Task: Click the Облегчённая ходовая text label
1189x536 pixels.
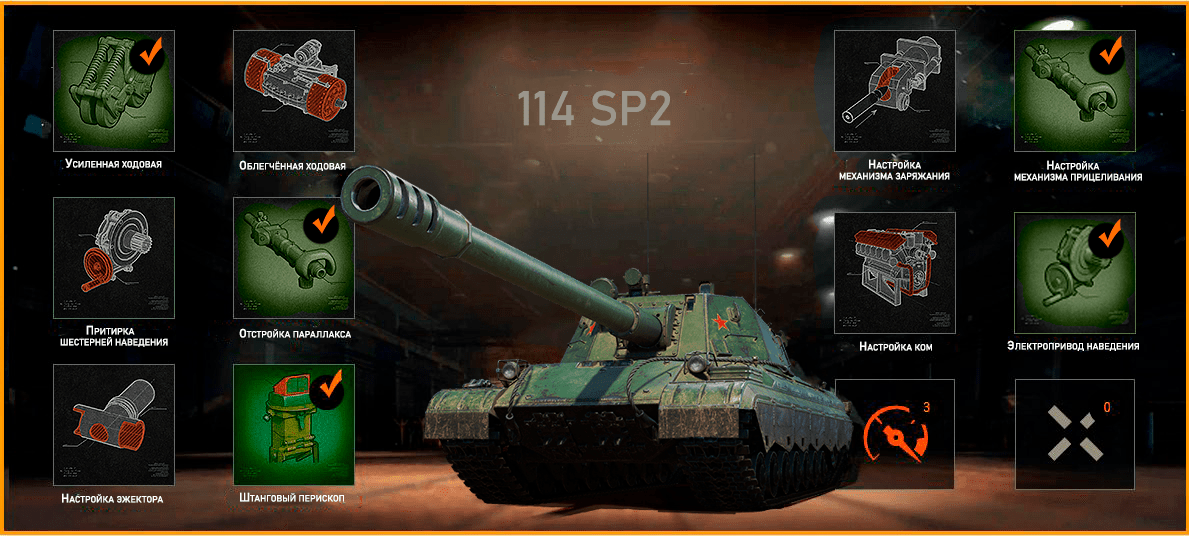Action: coord(293,166)
